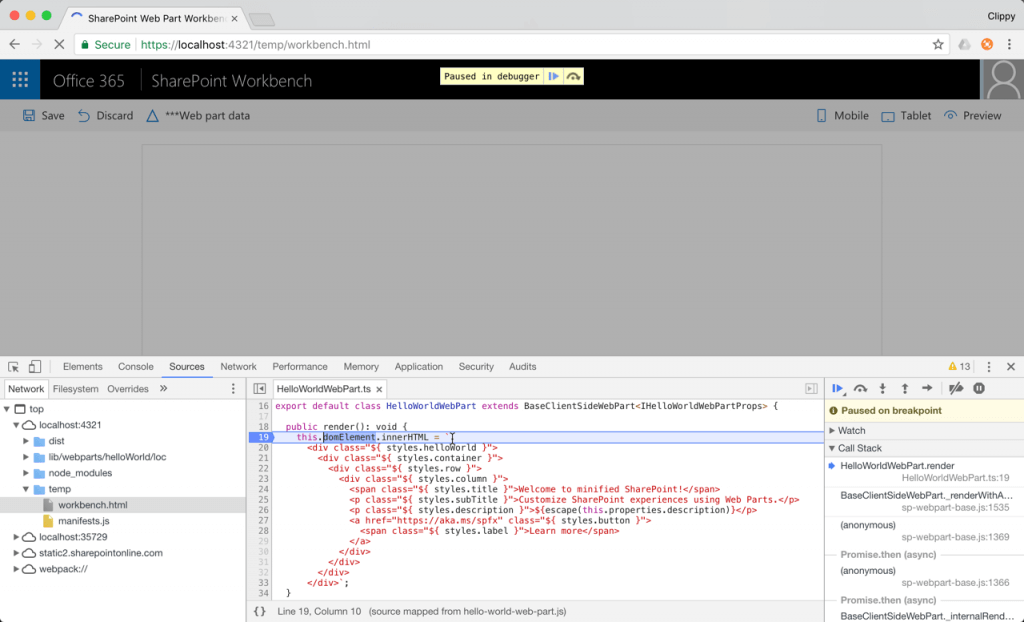Toggle the device toolbar icon
This screenshot has width=1024, height=622.
(x=34, y=366)
